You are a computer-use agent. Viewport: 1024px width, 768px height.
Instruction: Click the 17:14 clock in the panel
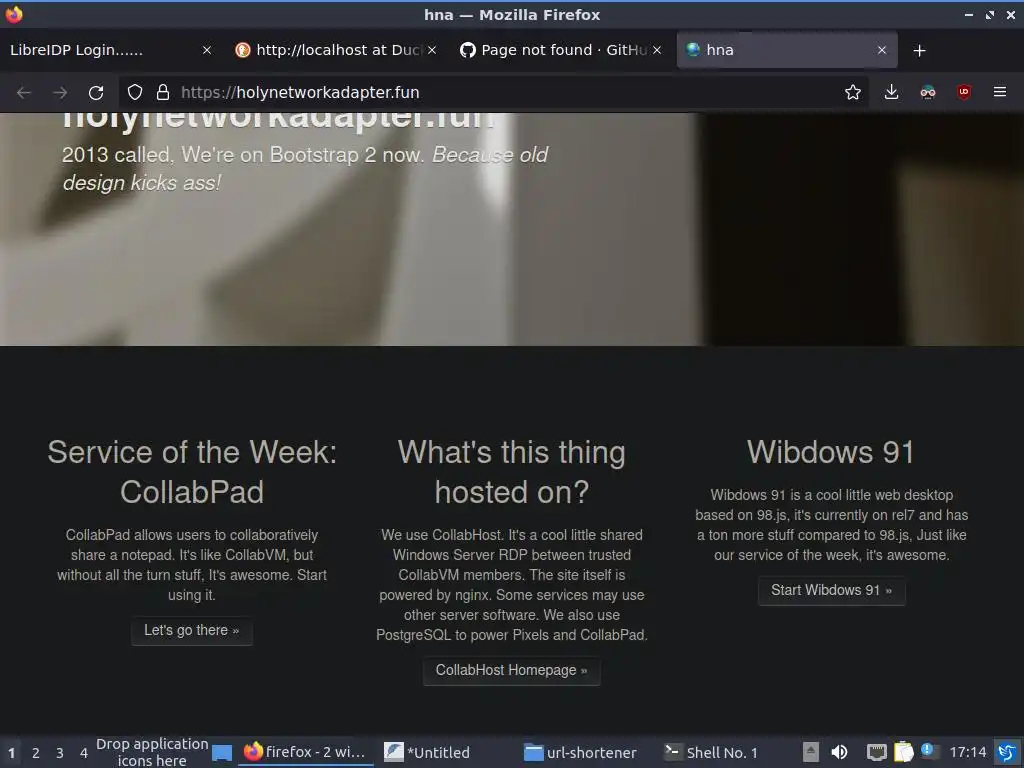[967, 752]
